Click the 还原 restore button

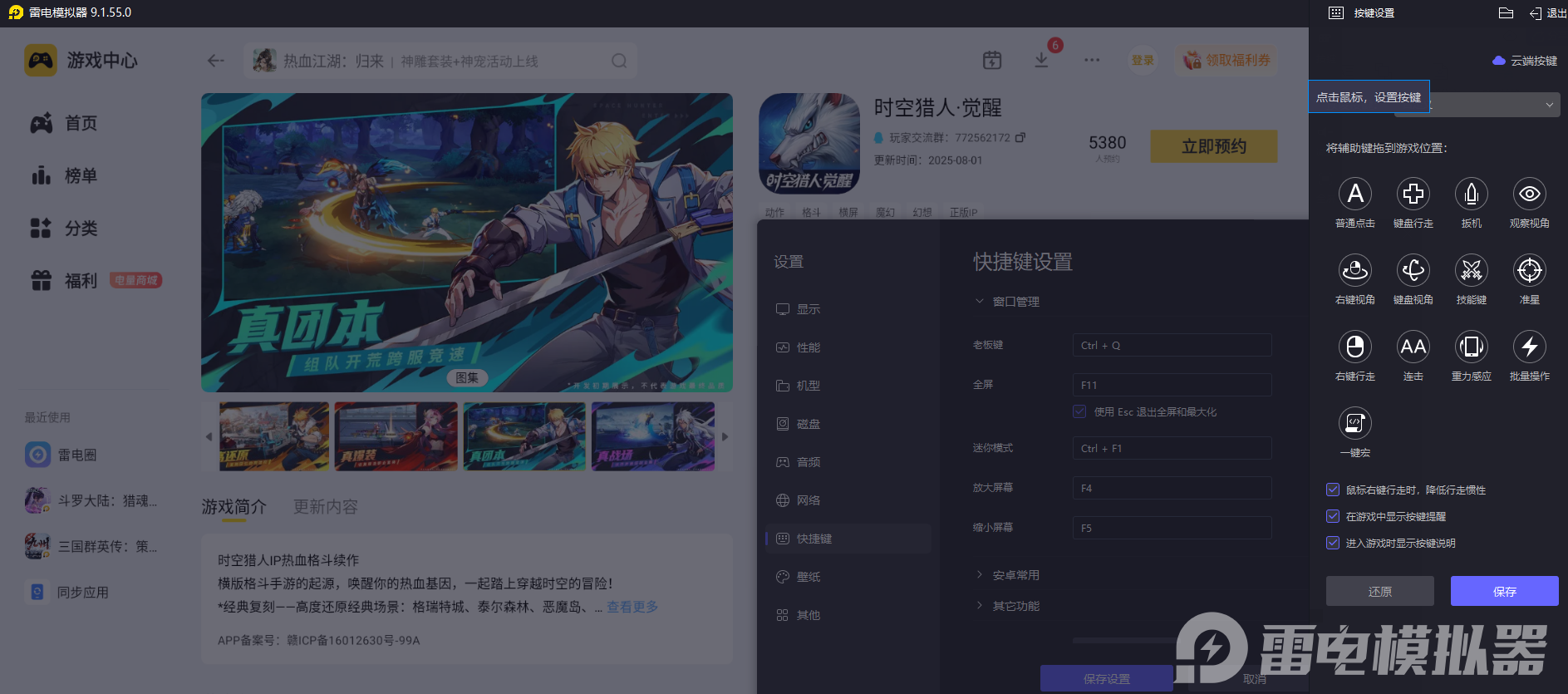tap(1380, 591)
